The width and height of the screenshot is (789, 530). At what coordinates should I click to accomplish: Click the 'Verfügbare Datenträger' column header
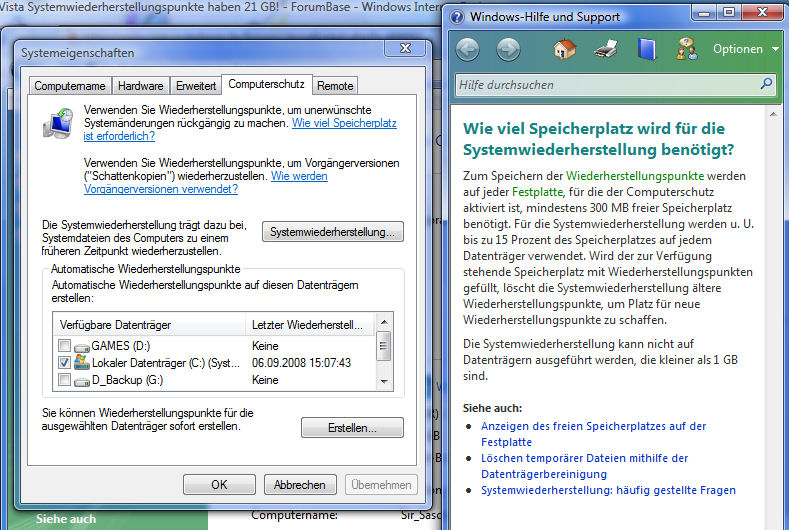click(149, 325)
